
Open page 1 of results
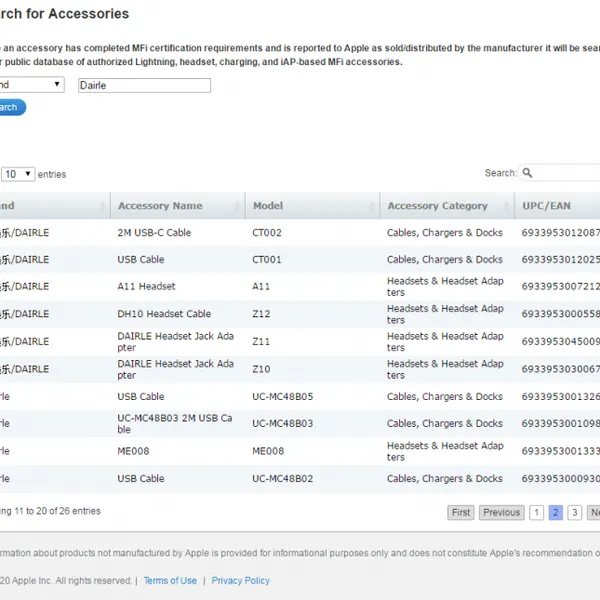(x=536, y=512)
